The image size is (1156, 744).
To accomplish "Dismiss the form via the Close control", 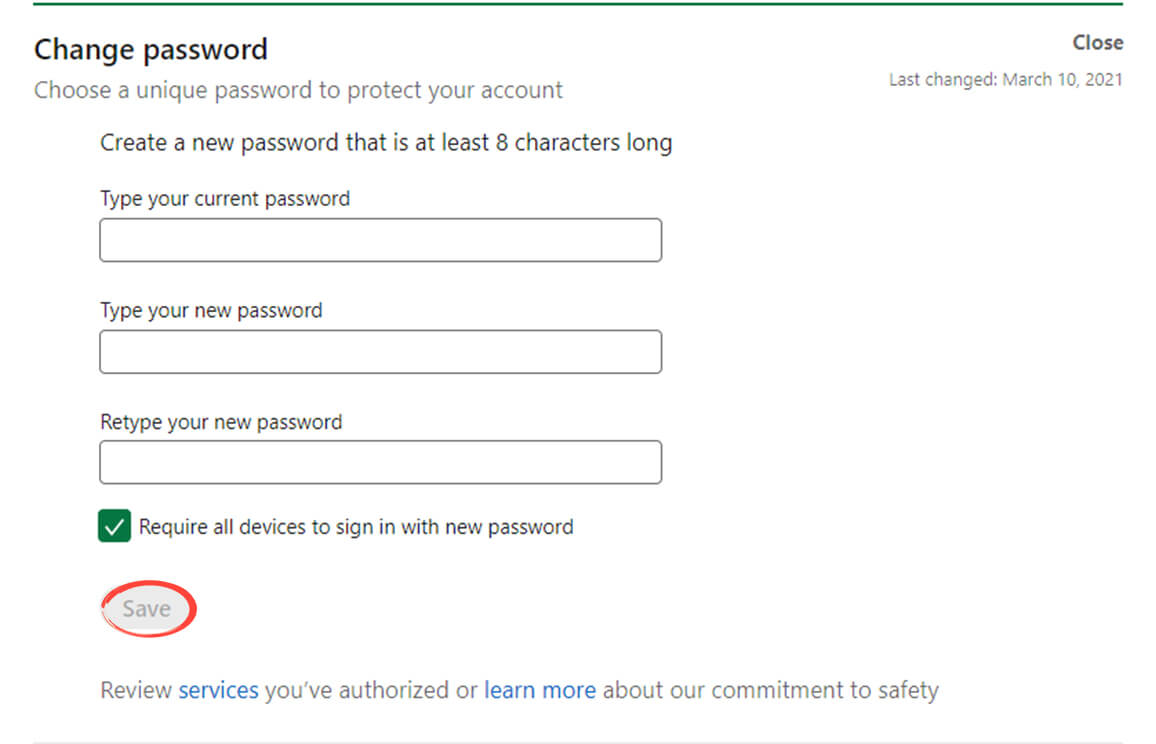I will tap(1097, 42).
